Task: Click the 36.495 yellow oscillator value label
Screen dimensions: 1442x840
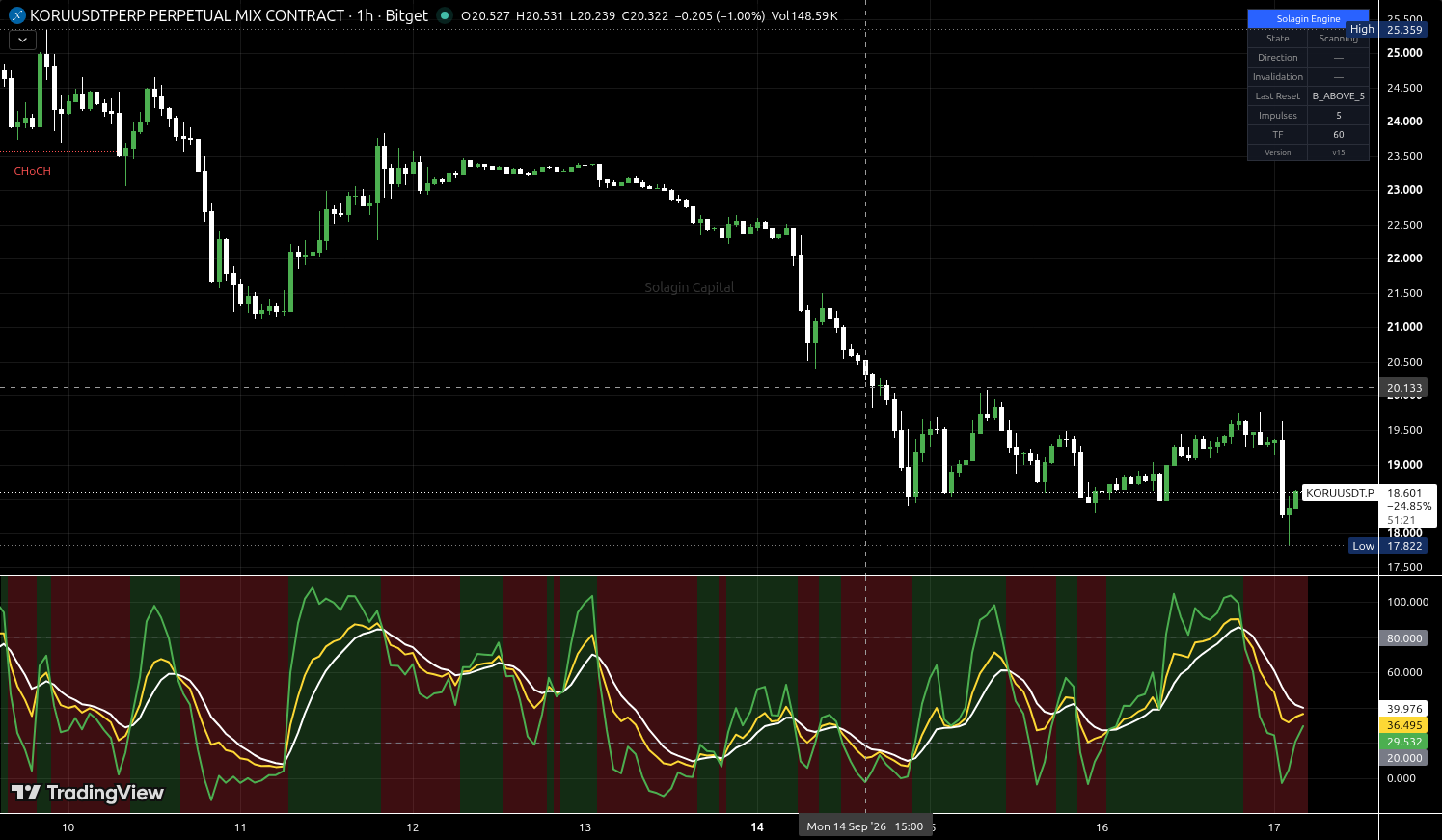Action: [x=1403, y=725]
